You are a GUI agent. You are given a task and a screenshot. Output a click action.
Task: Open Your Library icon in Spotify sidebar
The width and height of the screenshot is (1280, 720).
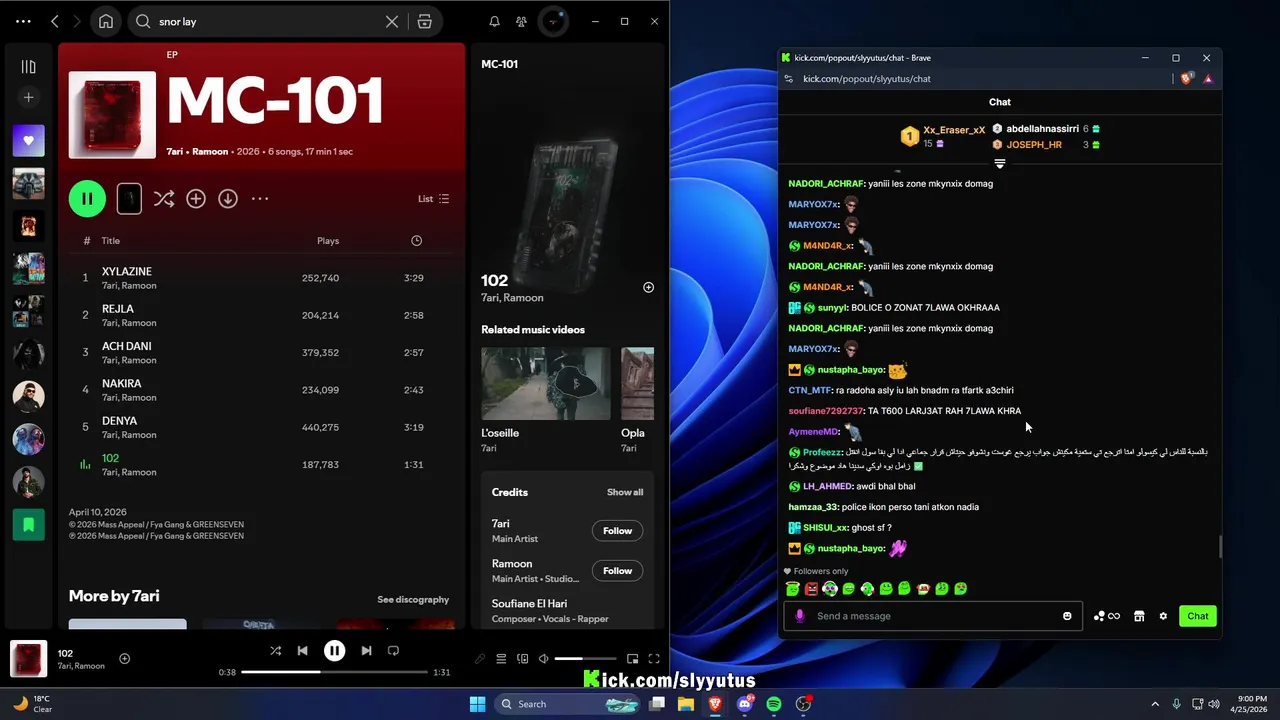click(28, 67)
